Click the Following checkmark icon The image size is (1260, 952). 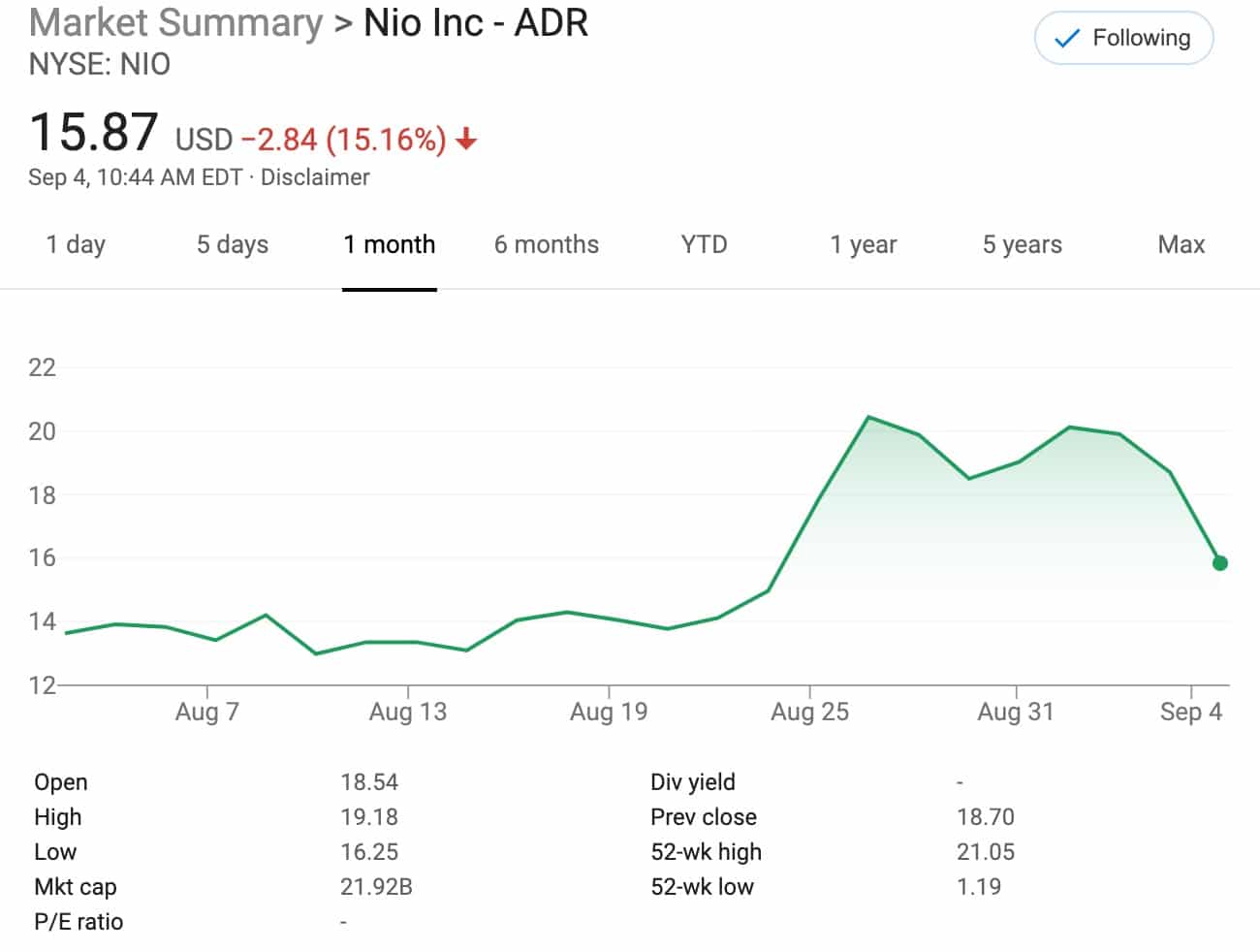pyautogui.click(x=1066, y=39)
